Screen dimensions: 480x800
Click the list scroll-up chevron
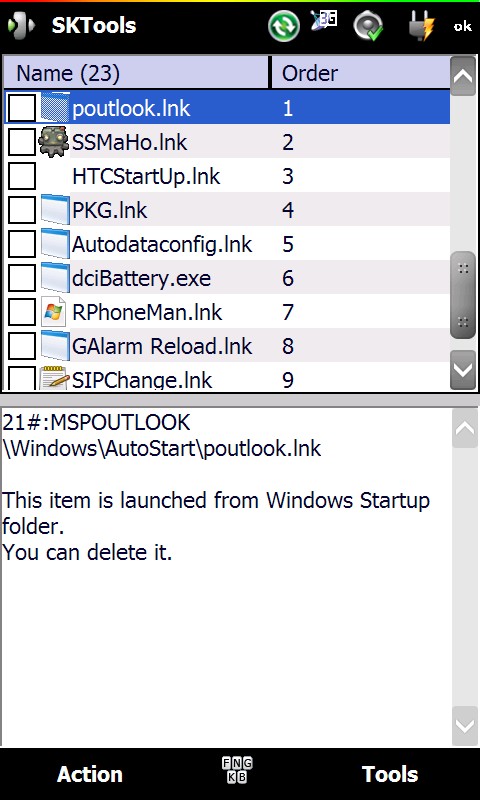click(x=463, y=76)
